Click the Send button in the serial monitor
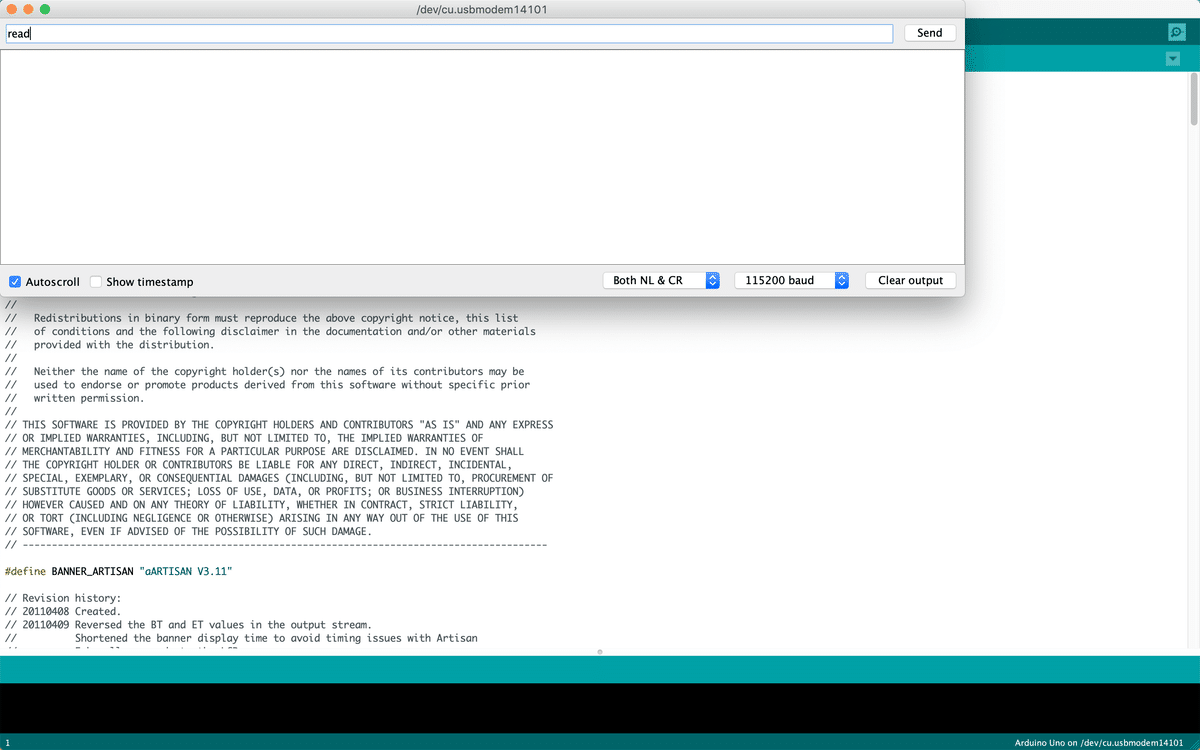This screenshot has width=1200, height=750. 930,33
